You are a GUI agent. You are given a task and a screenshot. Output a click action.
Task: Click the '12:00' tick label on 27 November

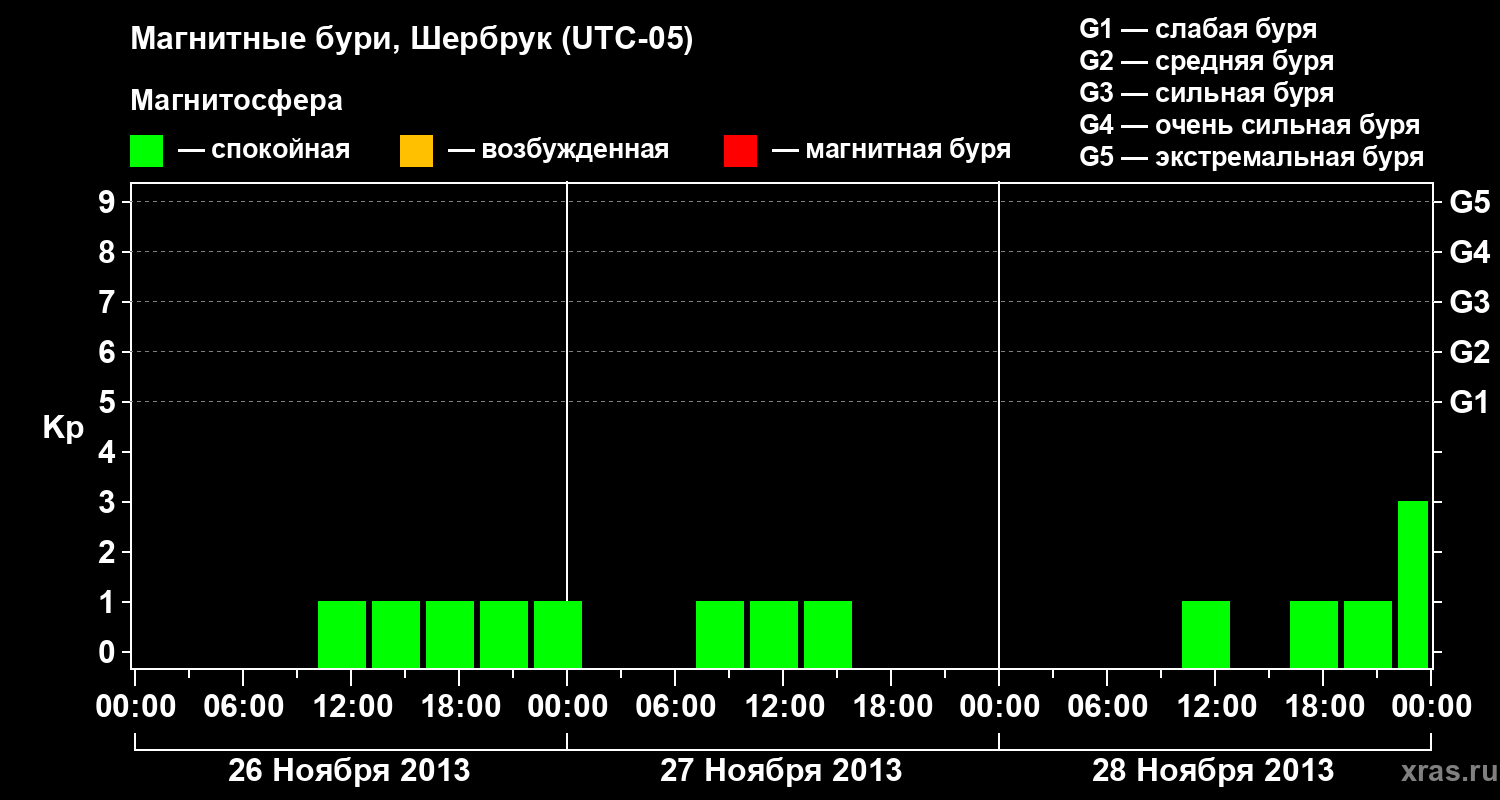pyautogui.click(x=783, y=707)
